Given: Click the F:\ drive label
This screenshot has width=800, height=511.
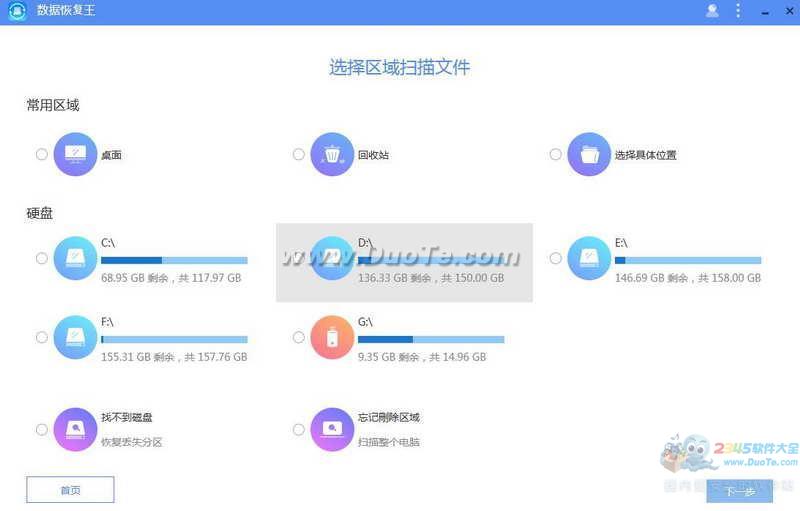Looking at the screenshot, I should tap(107, 322).
